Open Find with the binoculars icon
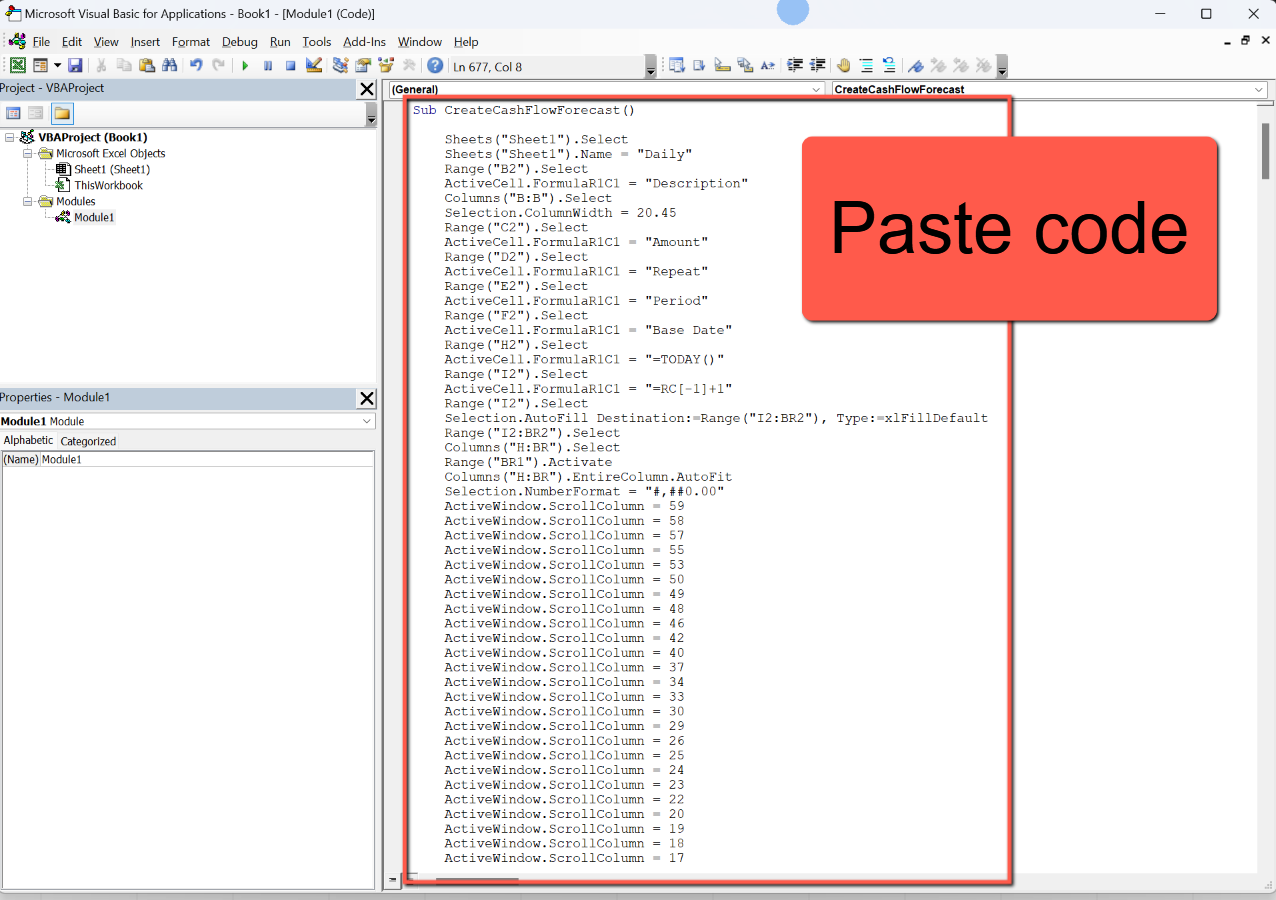 [x=169, y=65]
